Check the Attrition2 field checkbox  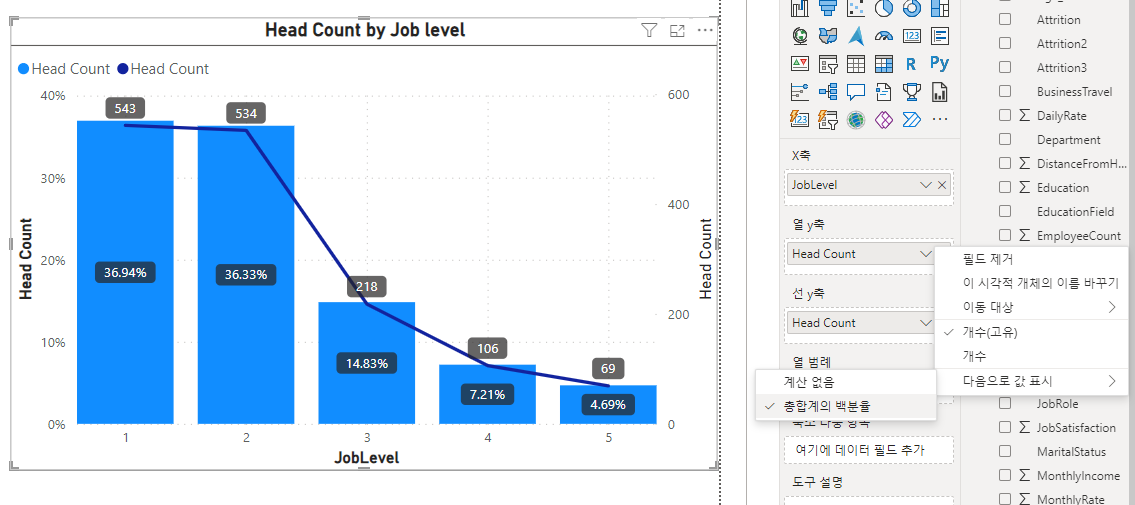[x=1005, y=43]
